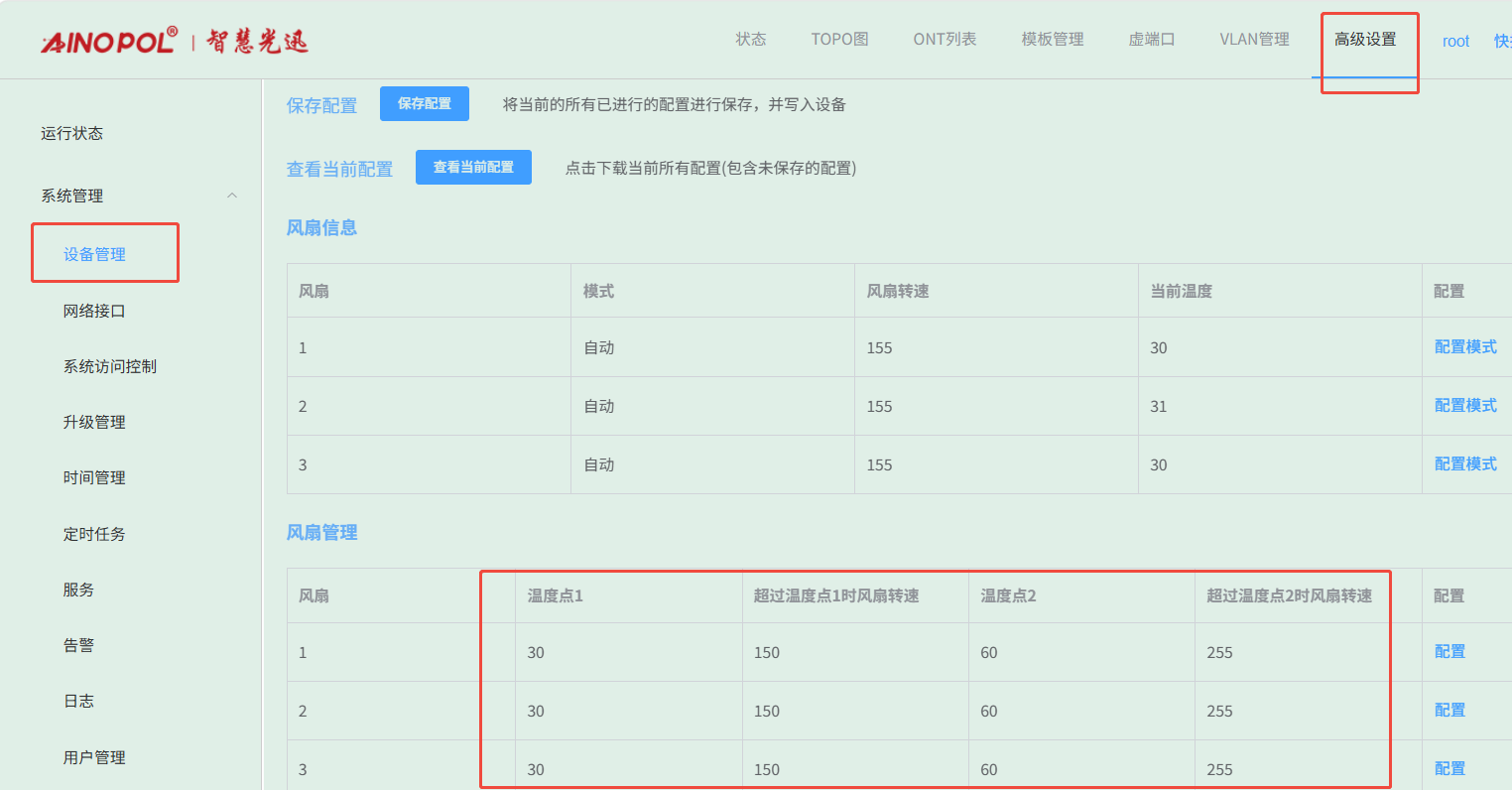Click 配置模式 link for fan 3
This screenshot has width=1512, height=790.
(1464, 464)
